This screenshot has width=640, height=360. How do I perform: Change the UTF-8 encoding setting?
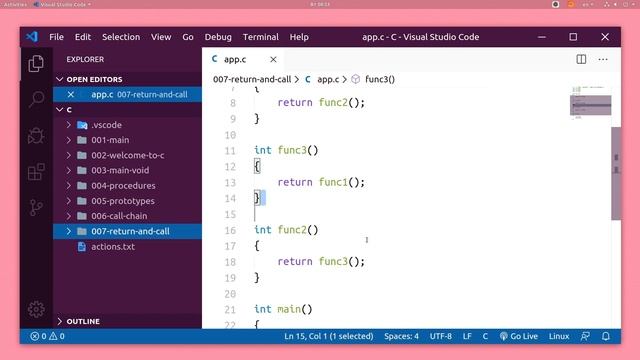pos(440,336)
